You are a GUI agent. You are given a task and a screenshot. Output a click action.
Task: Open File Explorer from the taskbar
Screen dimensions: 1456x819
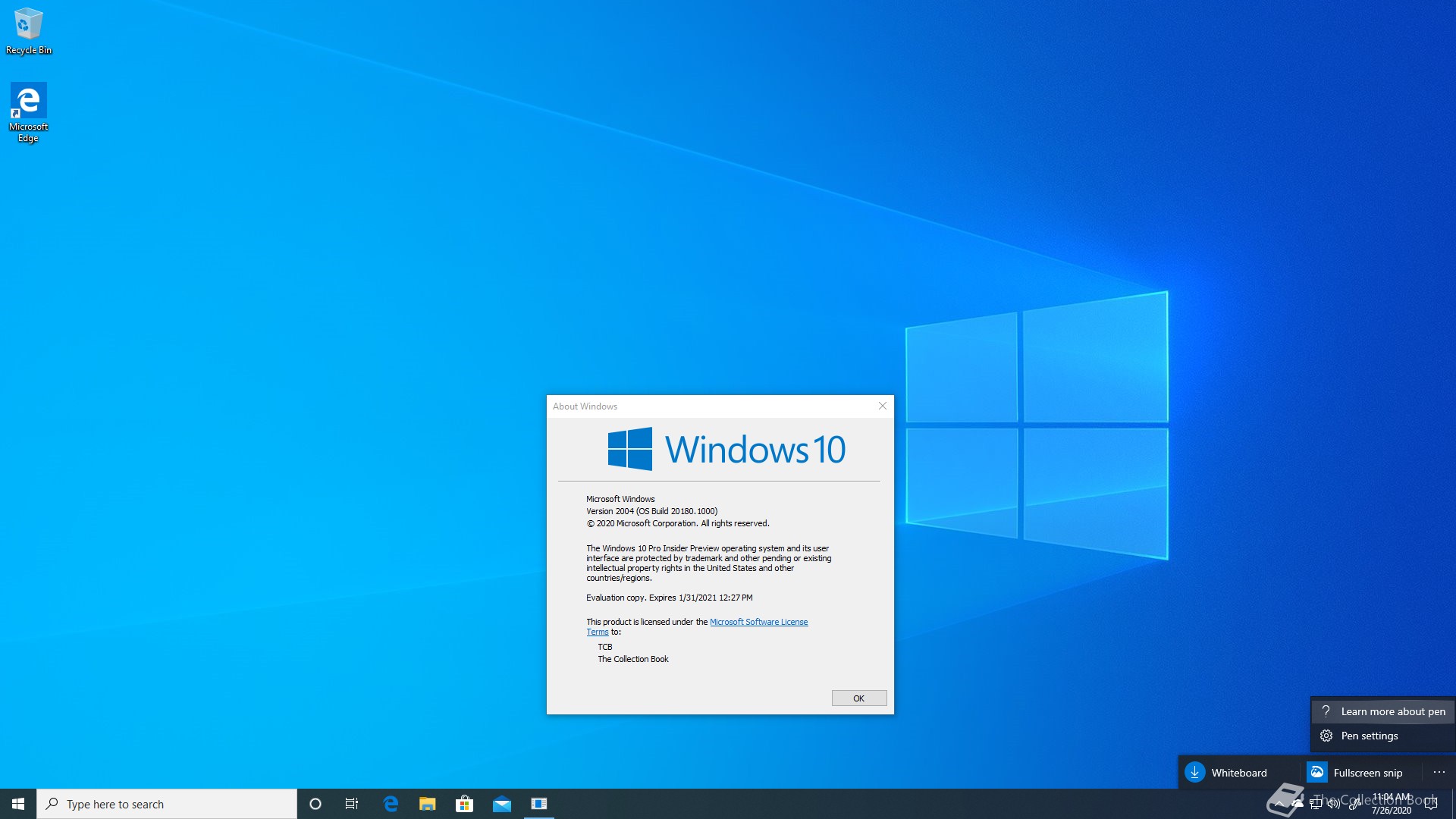428,804
